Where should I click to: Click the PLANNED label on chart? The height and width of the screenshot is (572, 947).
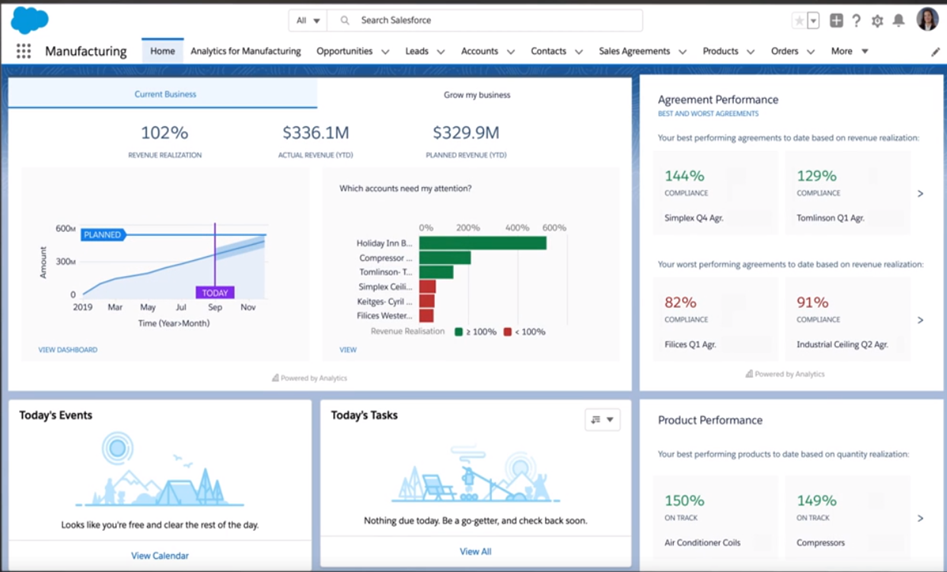tap(103, 235)
